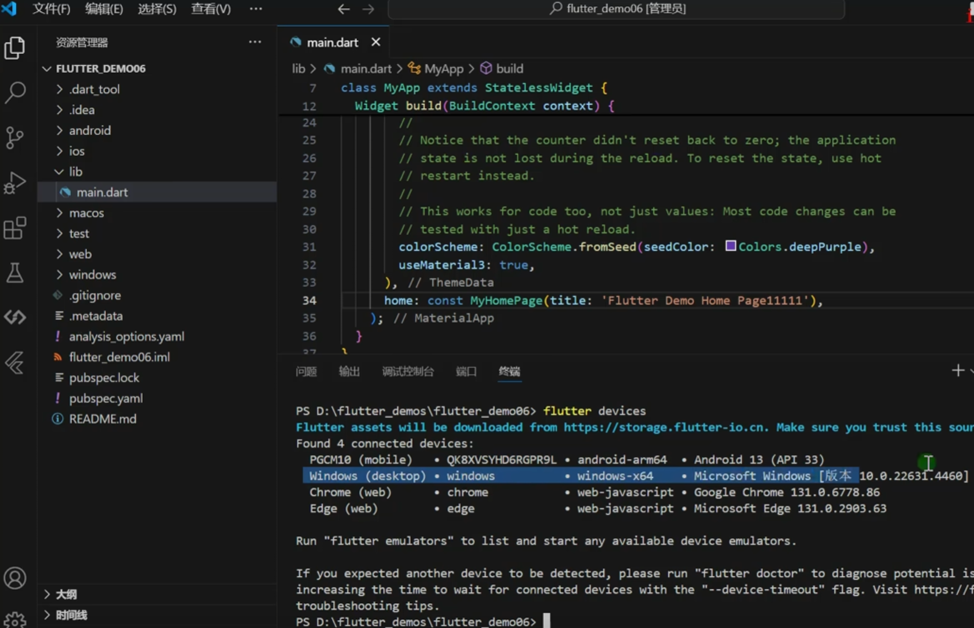This screenshot has height=628, width=974.
Task: Navigate back using the left arrow
Action: [x=344, y=9]
